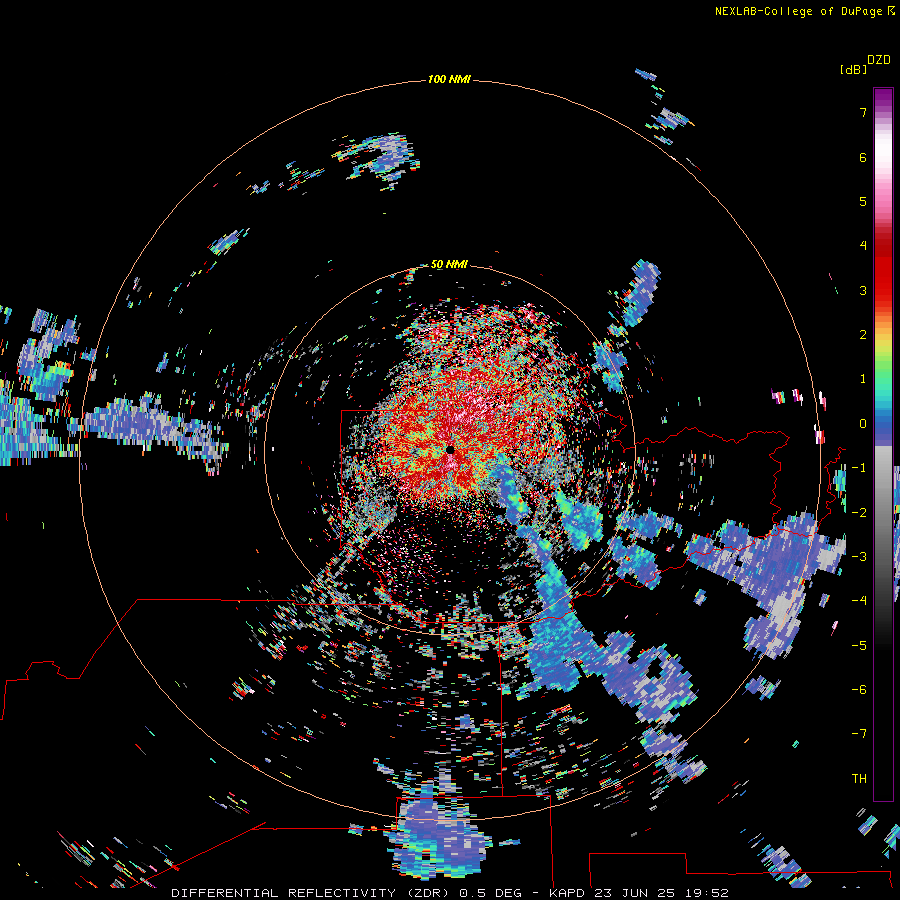Viewport: 900px width, 900px height.
Task: Click the 100 NMI range ring label
Action: point(449,79)
